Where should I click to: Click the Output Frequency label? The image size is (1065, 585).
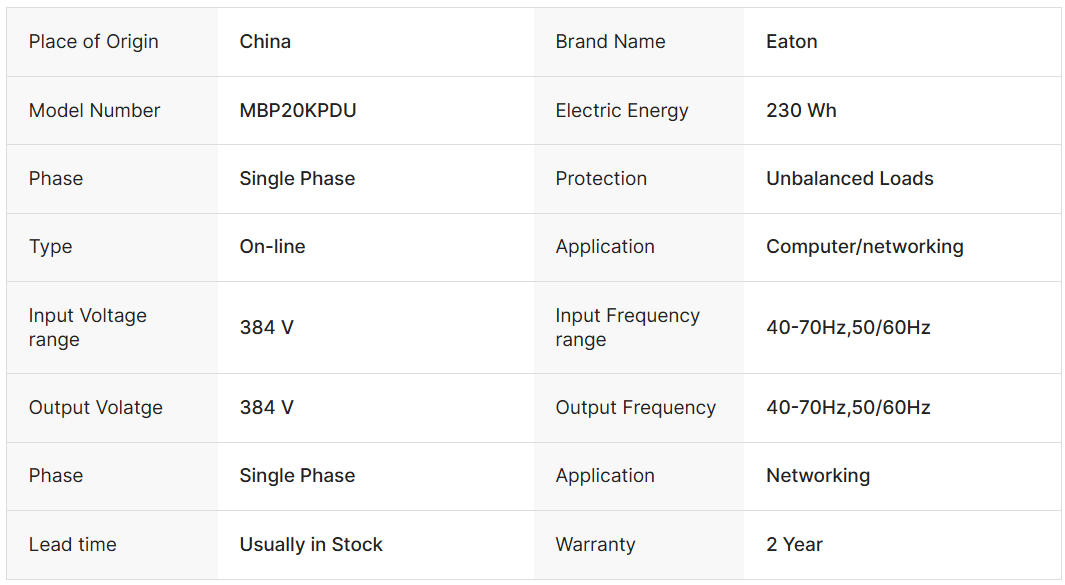[x=635, y=408]
